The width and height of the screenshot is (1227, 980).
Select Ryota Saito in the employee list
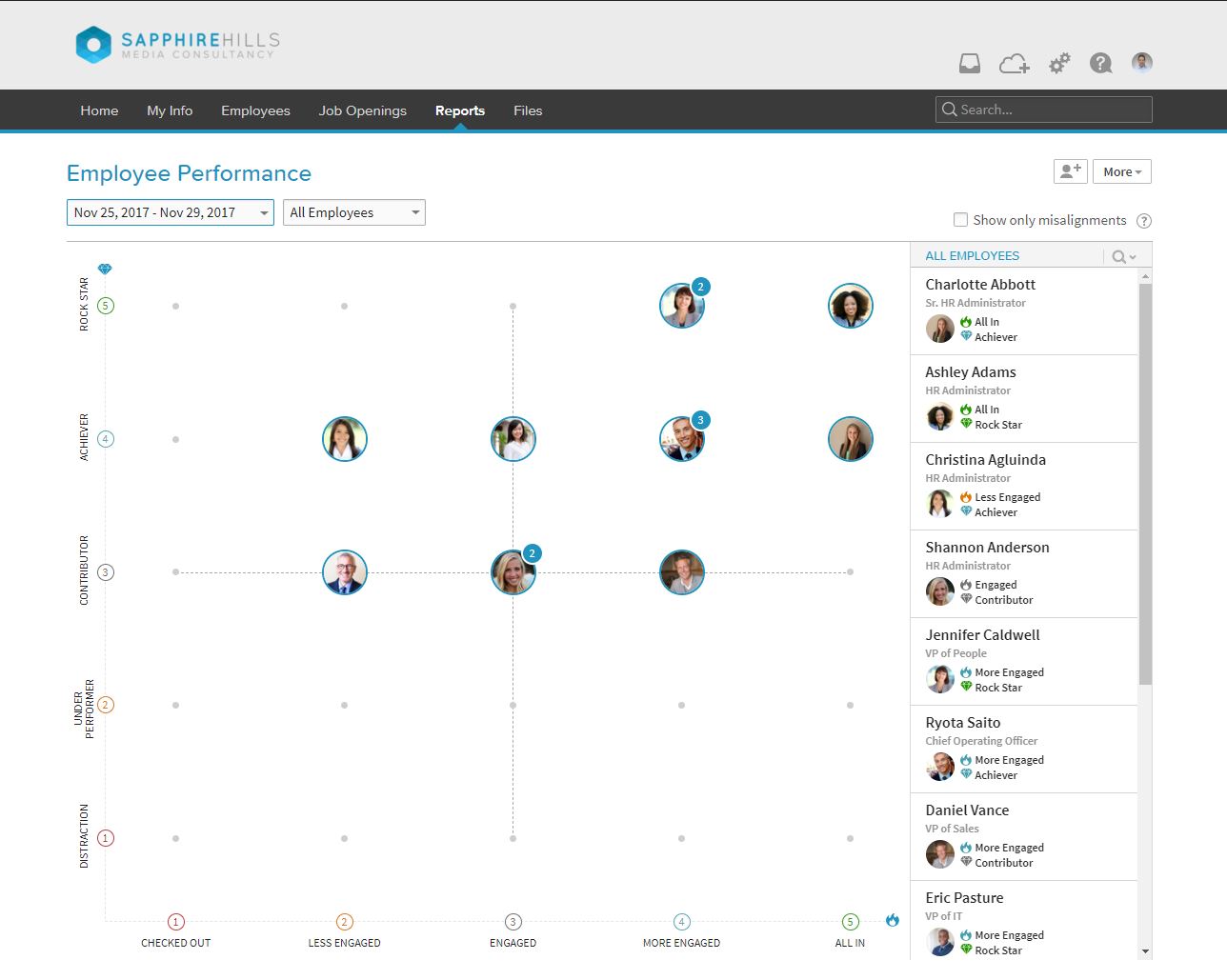(1024, 750)
